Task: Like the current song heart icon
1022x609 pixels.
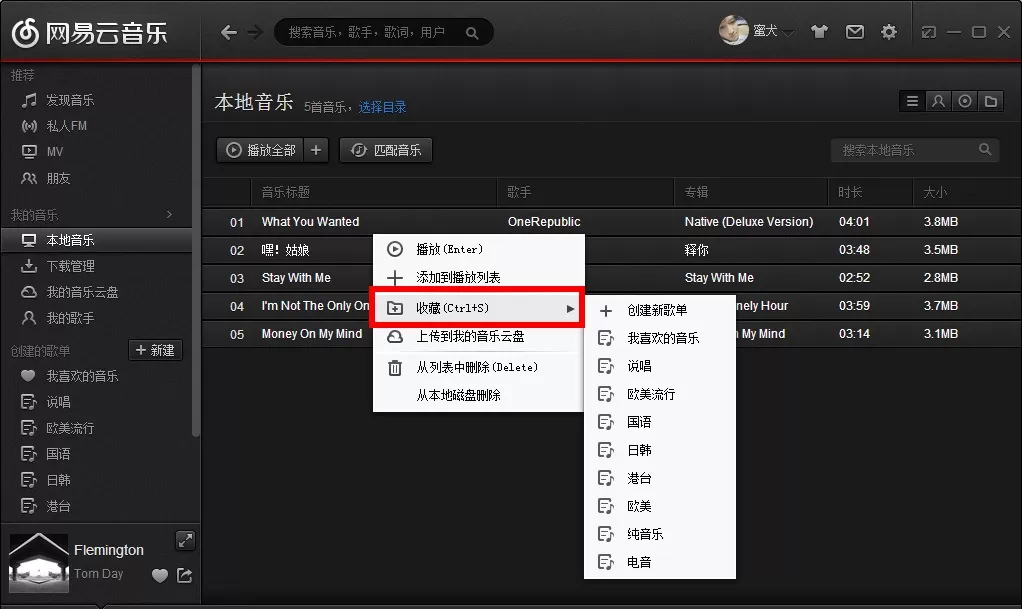Action: [x=160, y=576]
